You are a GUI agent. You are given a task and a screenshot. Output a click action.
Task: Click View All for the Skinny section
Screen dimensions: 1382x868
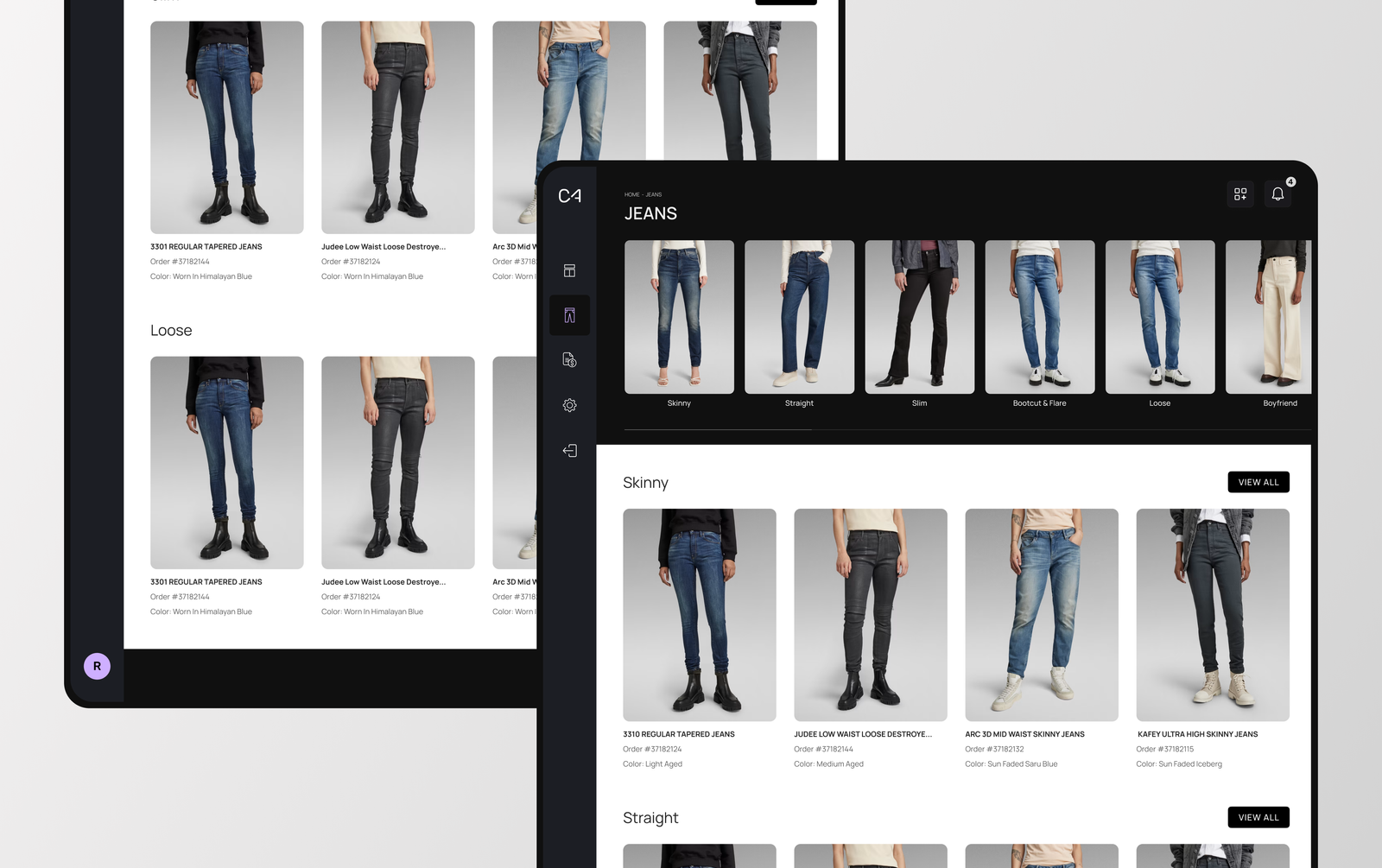coord(1258,482)
